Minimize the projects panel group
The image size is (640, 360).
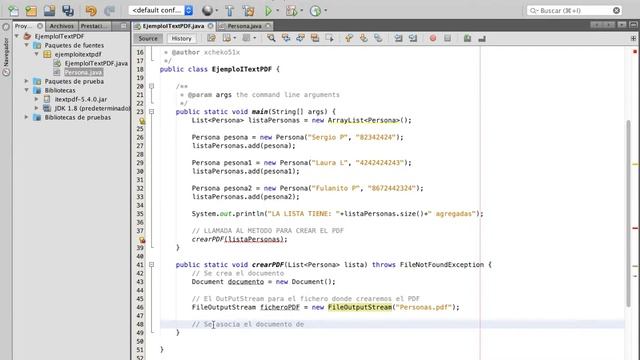click(x=124, y=26)
